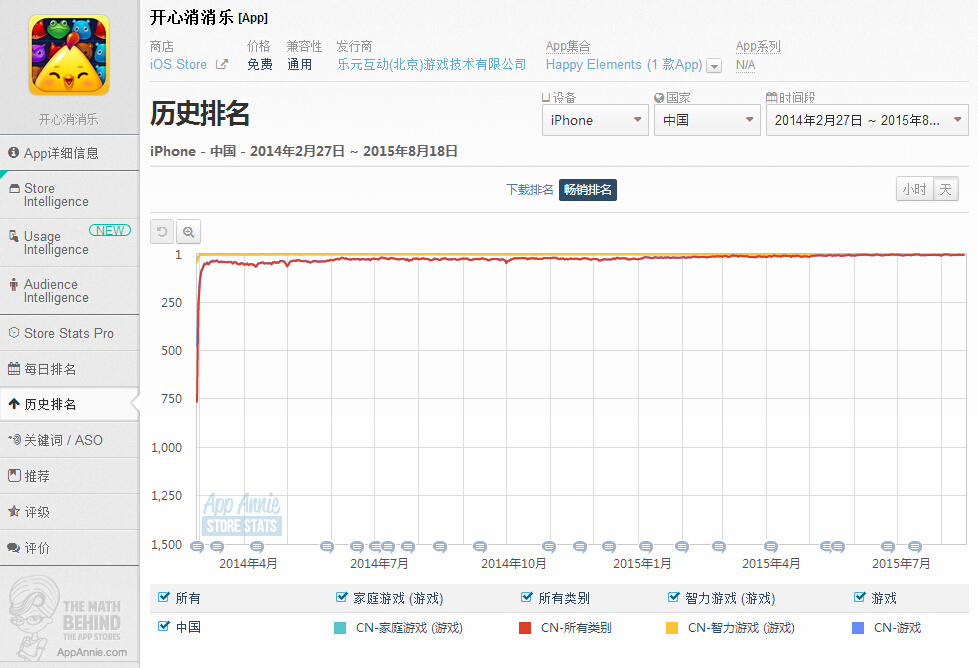Open Audience Intelligence sidebar item
978x668 pixels.
[69, 291]
